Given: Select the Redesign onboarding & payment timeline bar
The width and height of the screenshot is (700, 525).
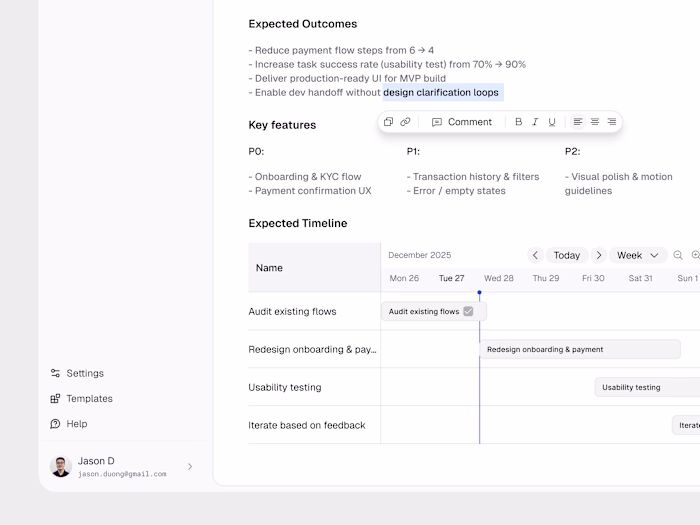Looking at the screenshot, I should click(x=580, y=349).
